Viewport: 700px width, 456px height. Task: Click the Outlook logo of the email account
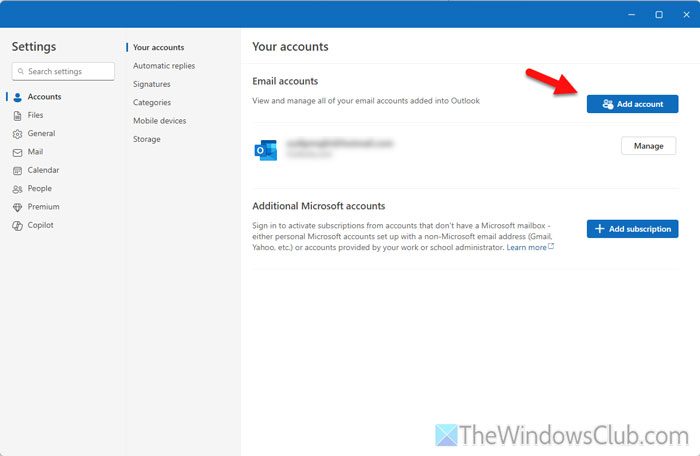(x=266, y=150)
